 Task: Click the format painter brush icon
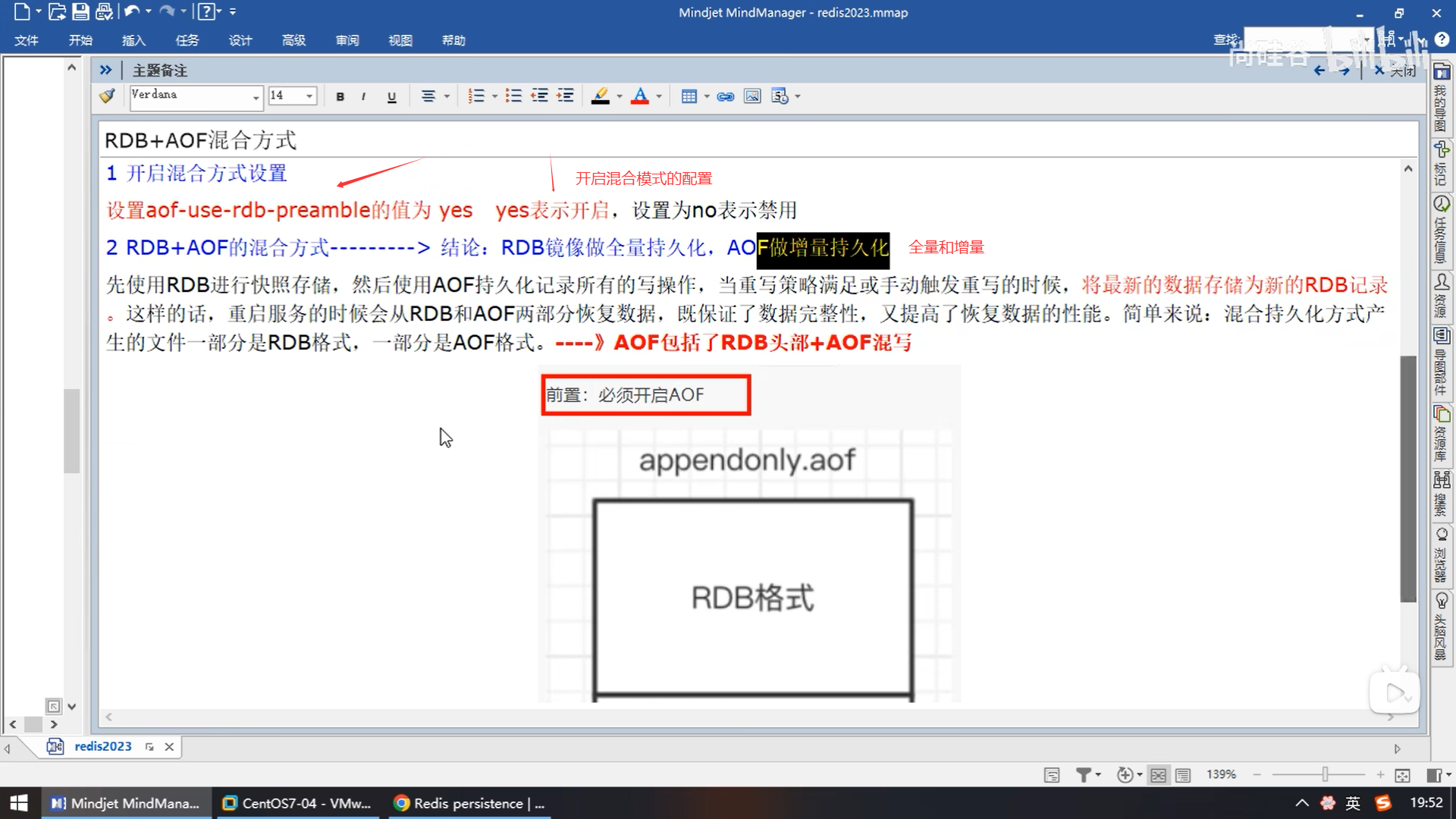pyautogui.click(x=107, y=96)
